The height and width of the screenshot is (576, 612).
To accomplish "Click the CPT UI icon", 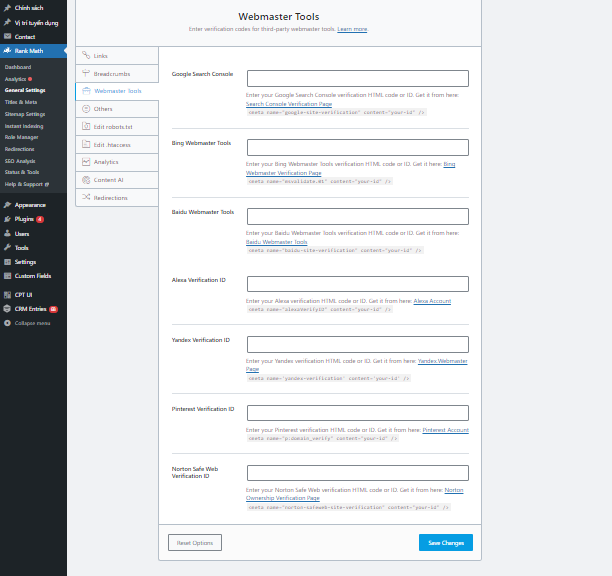I will [7, 295].
